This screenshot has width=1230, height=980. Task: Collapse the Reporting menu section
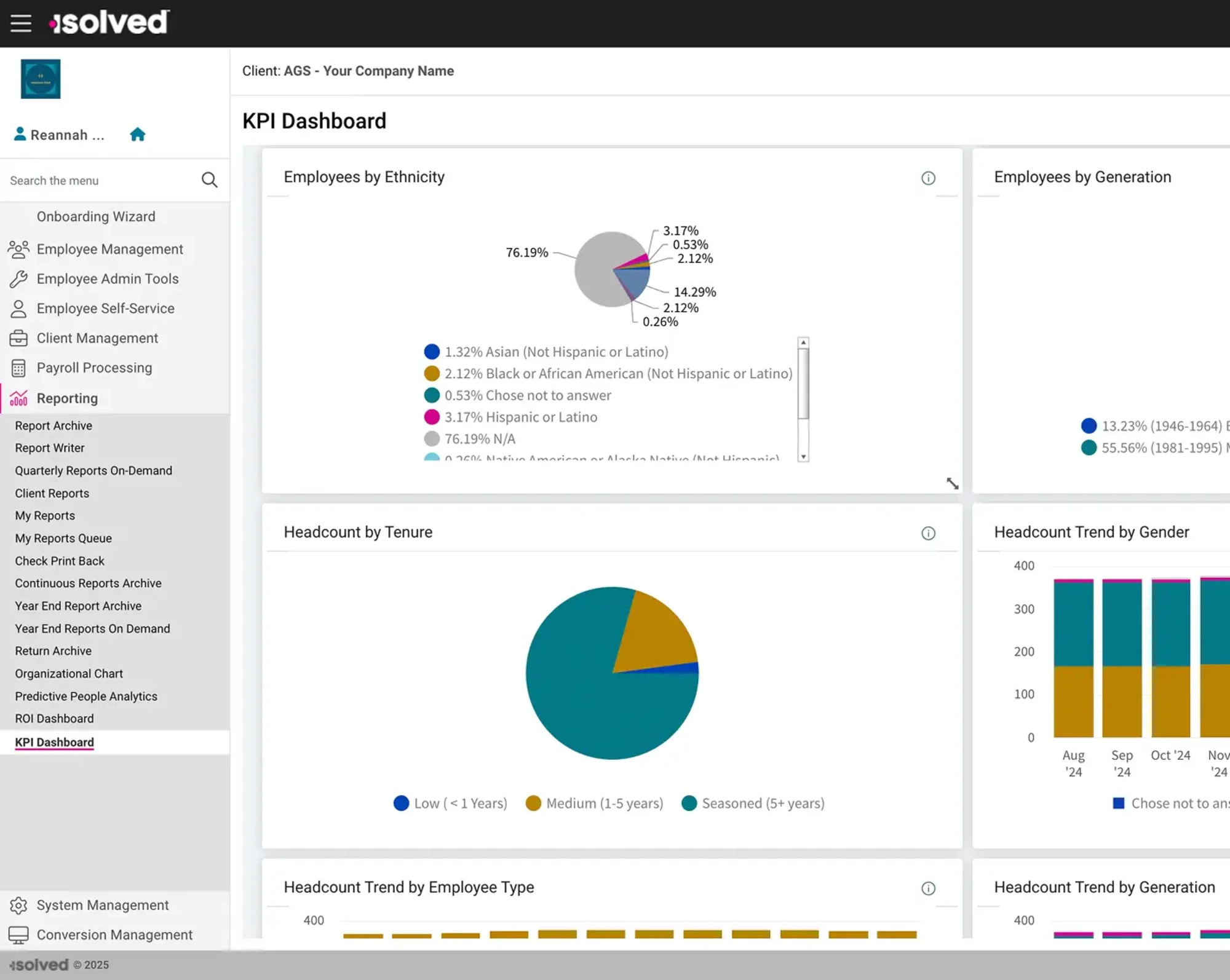point(66,398)
